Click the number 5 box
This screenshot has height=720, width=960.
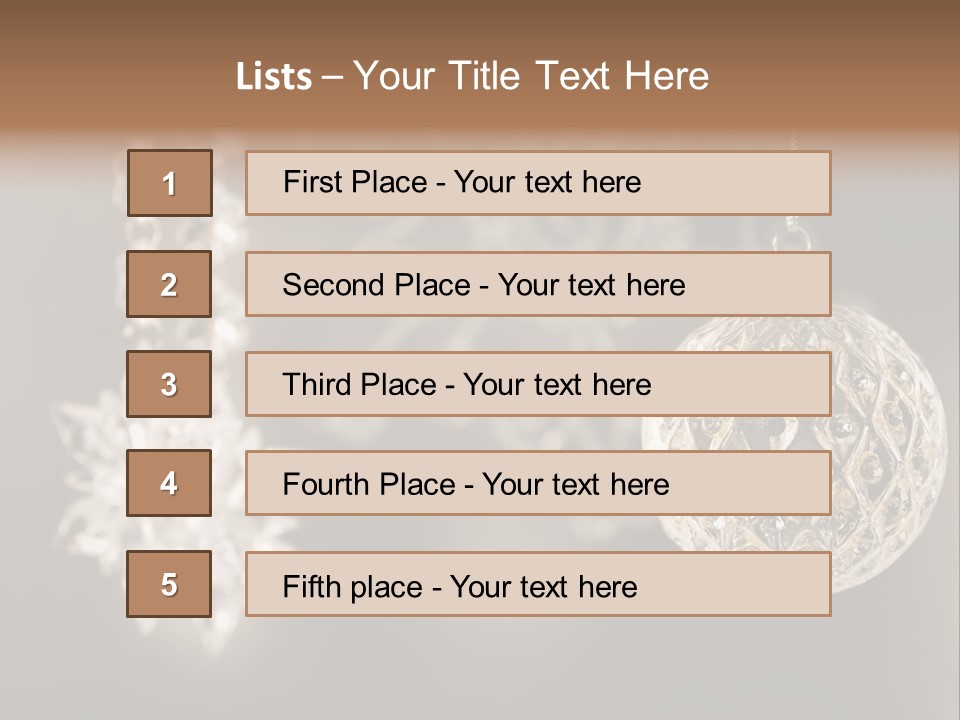click(169, 584)
